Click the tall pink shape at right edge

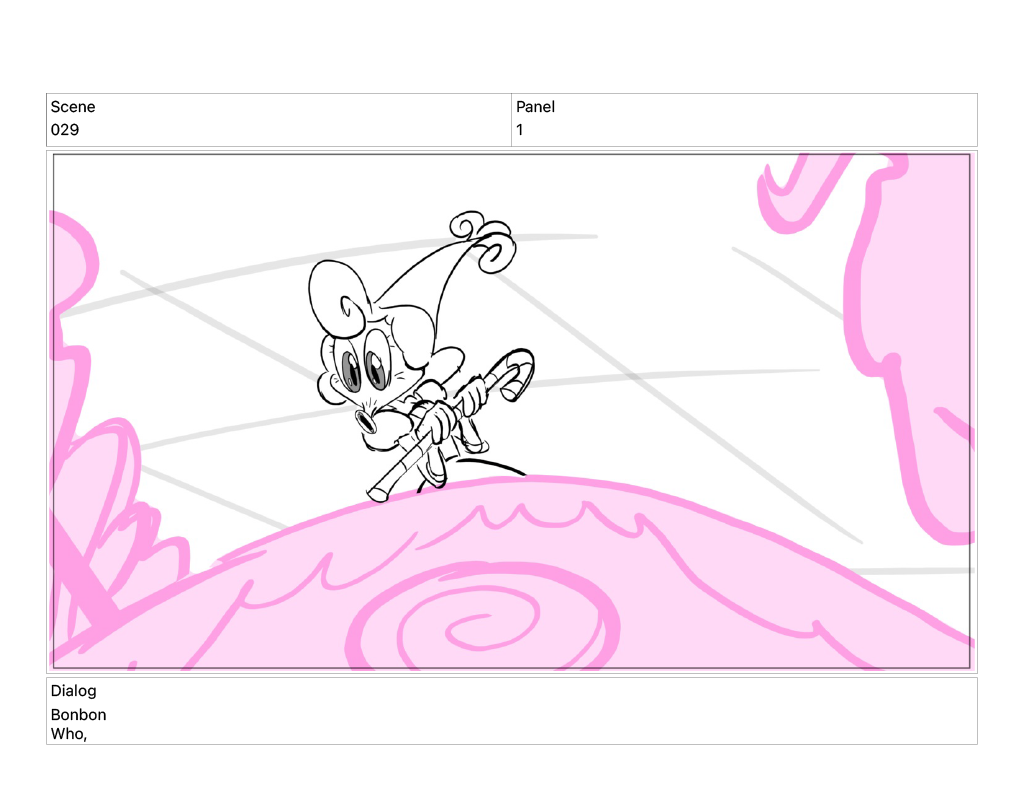905,330
